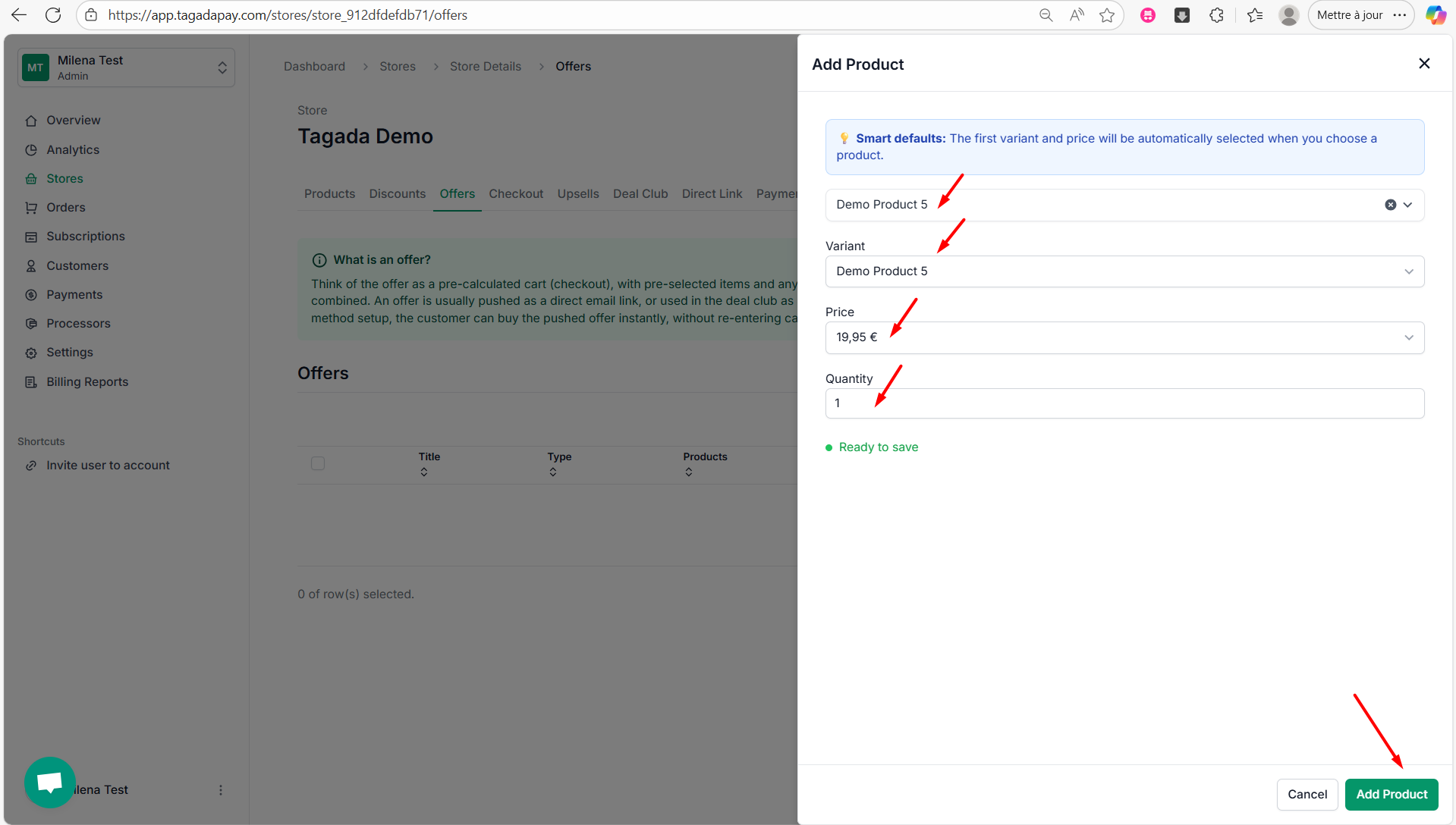The width and height of the screenshot is (1456, 825).
Task: Click the dark download extension icon
Action: (1182, 15)
